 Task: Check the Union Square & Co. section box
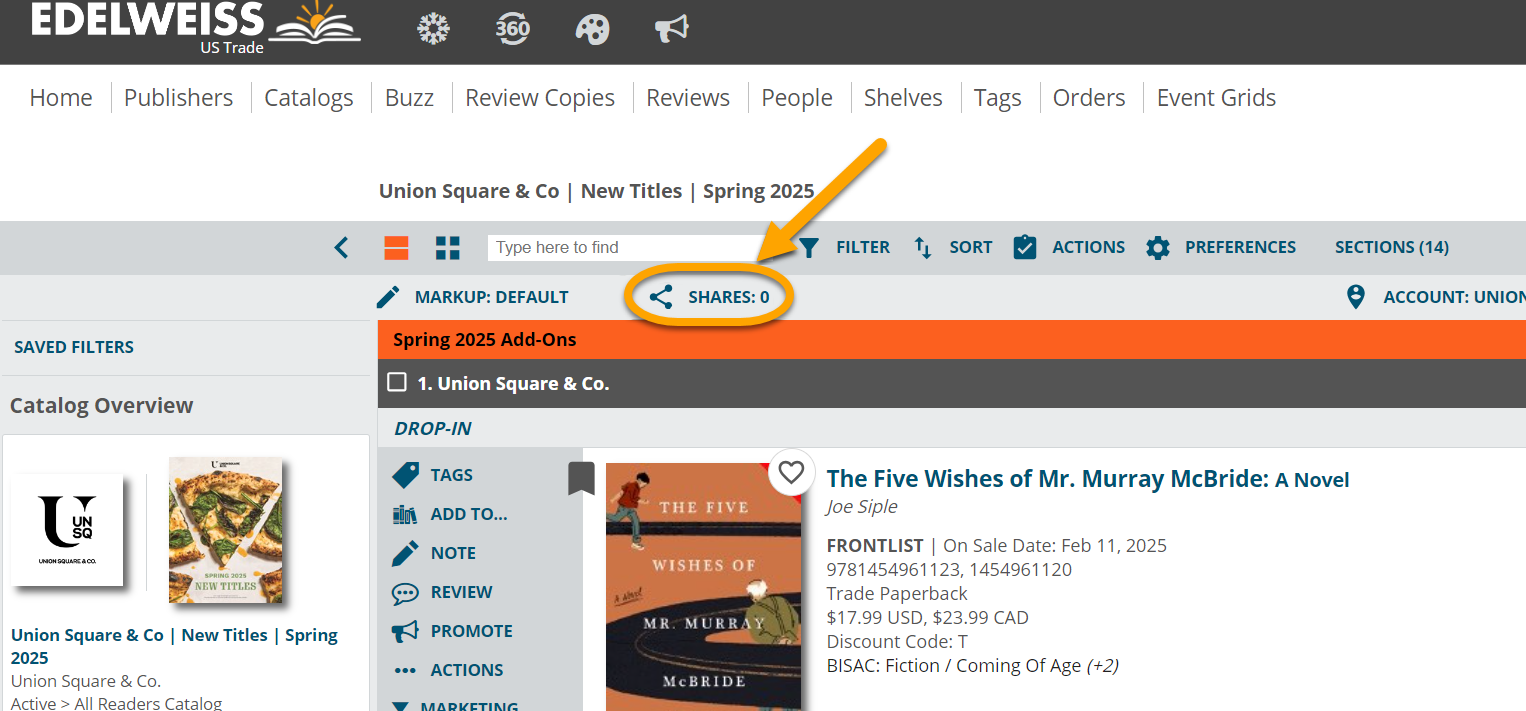click(397, 383)
